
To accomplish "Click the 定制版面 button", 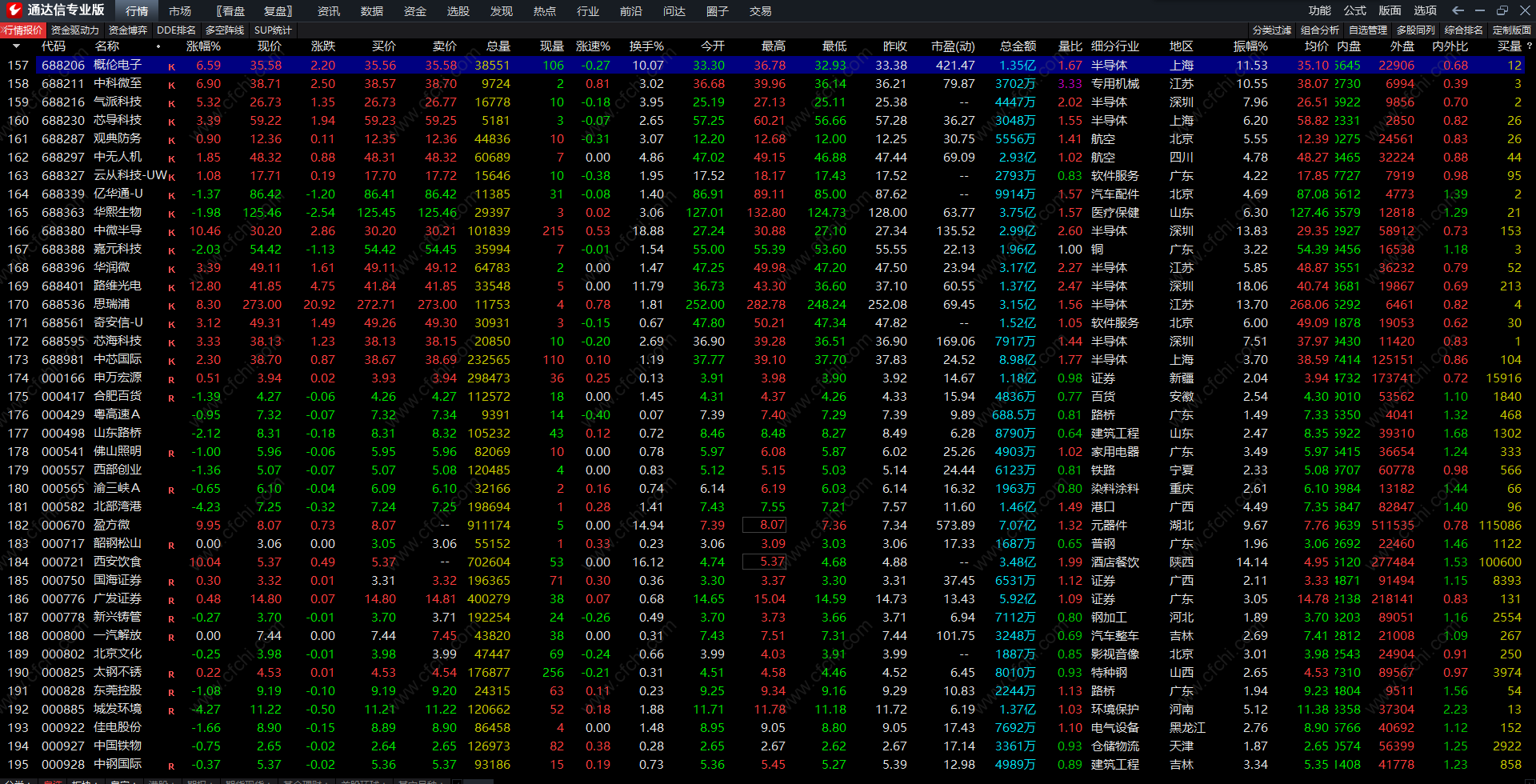I will [1512, 30].
